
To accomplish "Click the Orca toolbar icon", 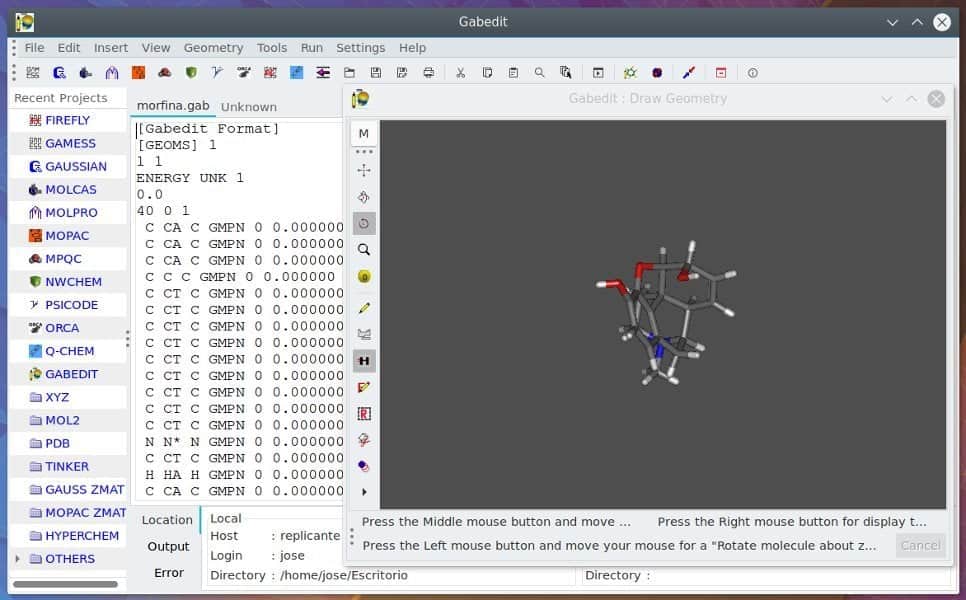I will tap(243, 73).
